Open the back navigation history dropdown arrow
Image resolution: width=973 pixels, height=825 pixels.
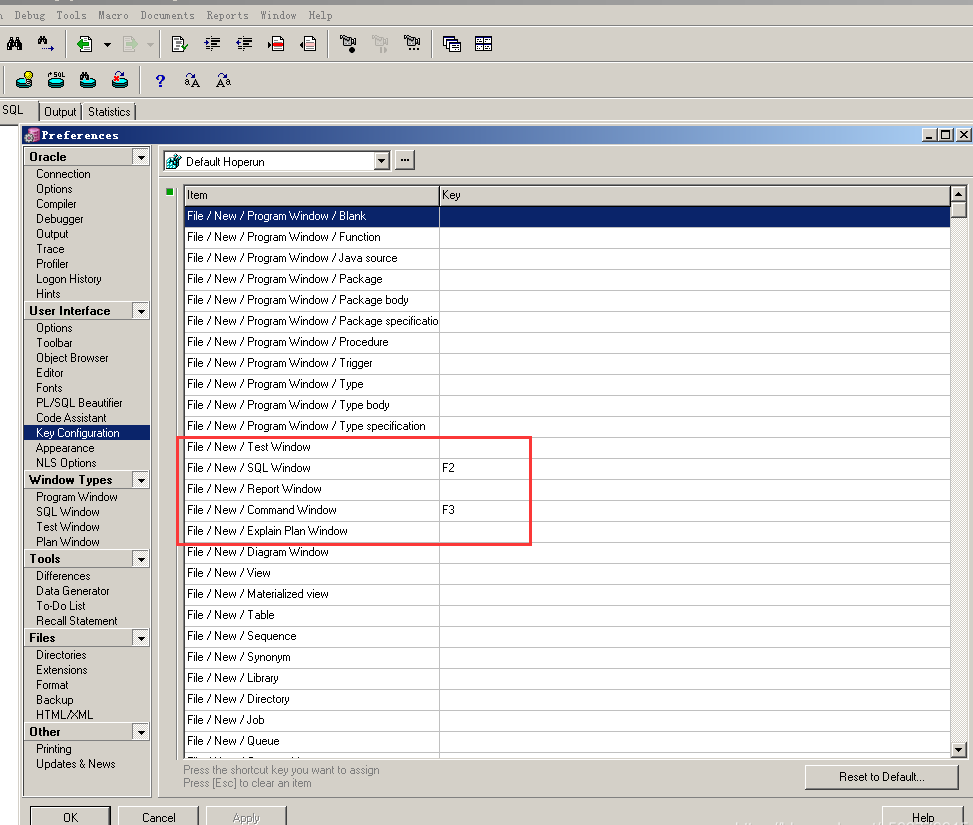coord(107,45)
